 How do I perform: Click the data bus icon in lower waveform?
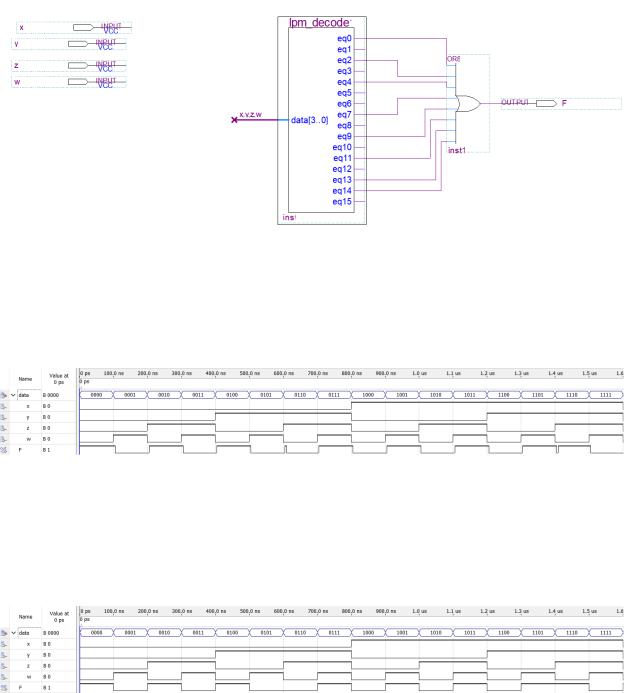coord(4,633)
